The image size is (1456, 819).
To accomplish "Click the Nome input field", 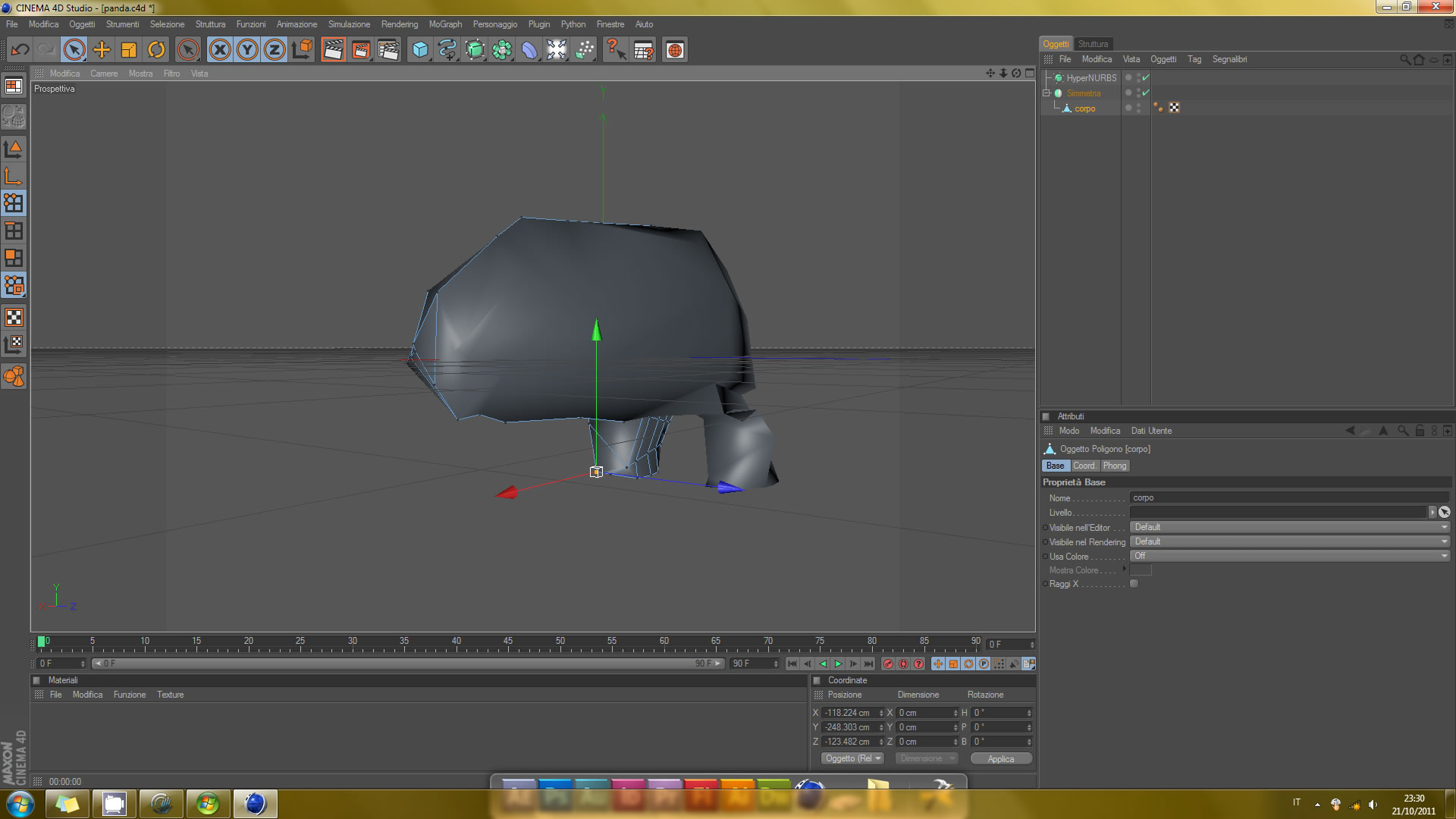I will 1288,498.
